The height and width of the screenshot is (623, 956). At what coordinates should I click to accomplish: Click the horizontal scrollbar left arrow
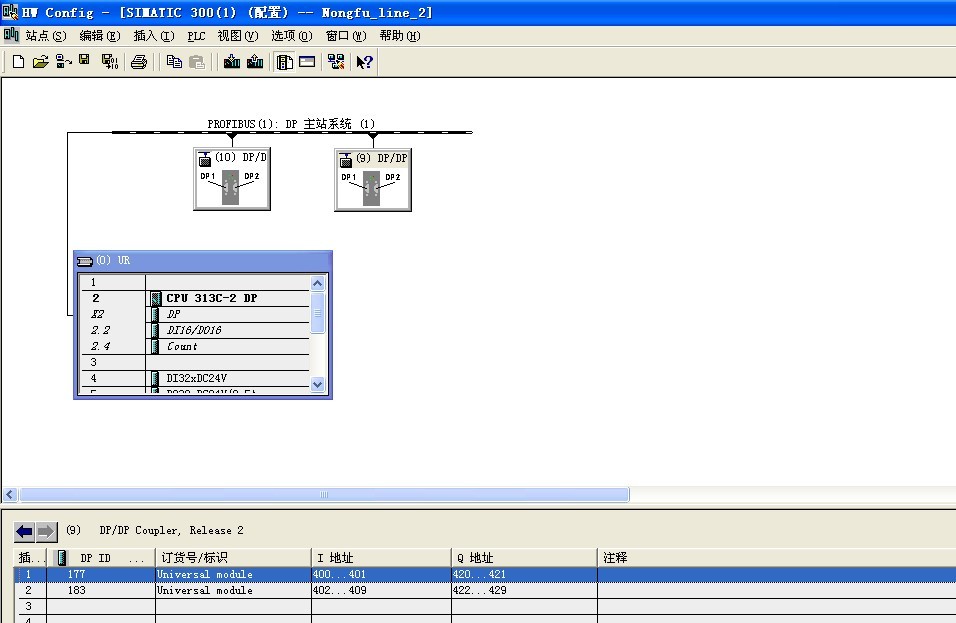pos(9,494)
